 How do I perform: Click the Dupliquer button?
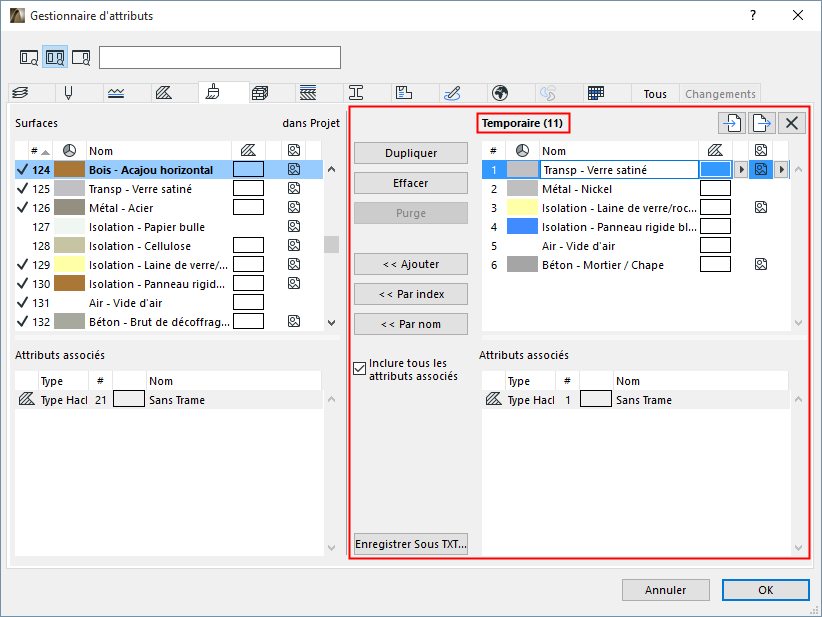tap(411, 153)
